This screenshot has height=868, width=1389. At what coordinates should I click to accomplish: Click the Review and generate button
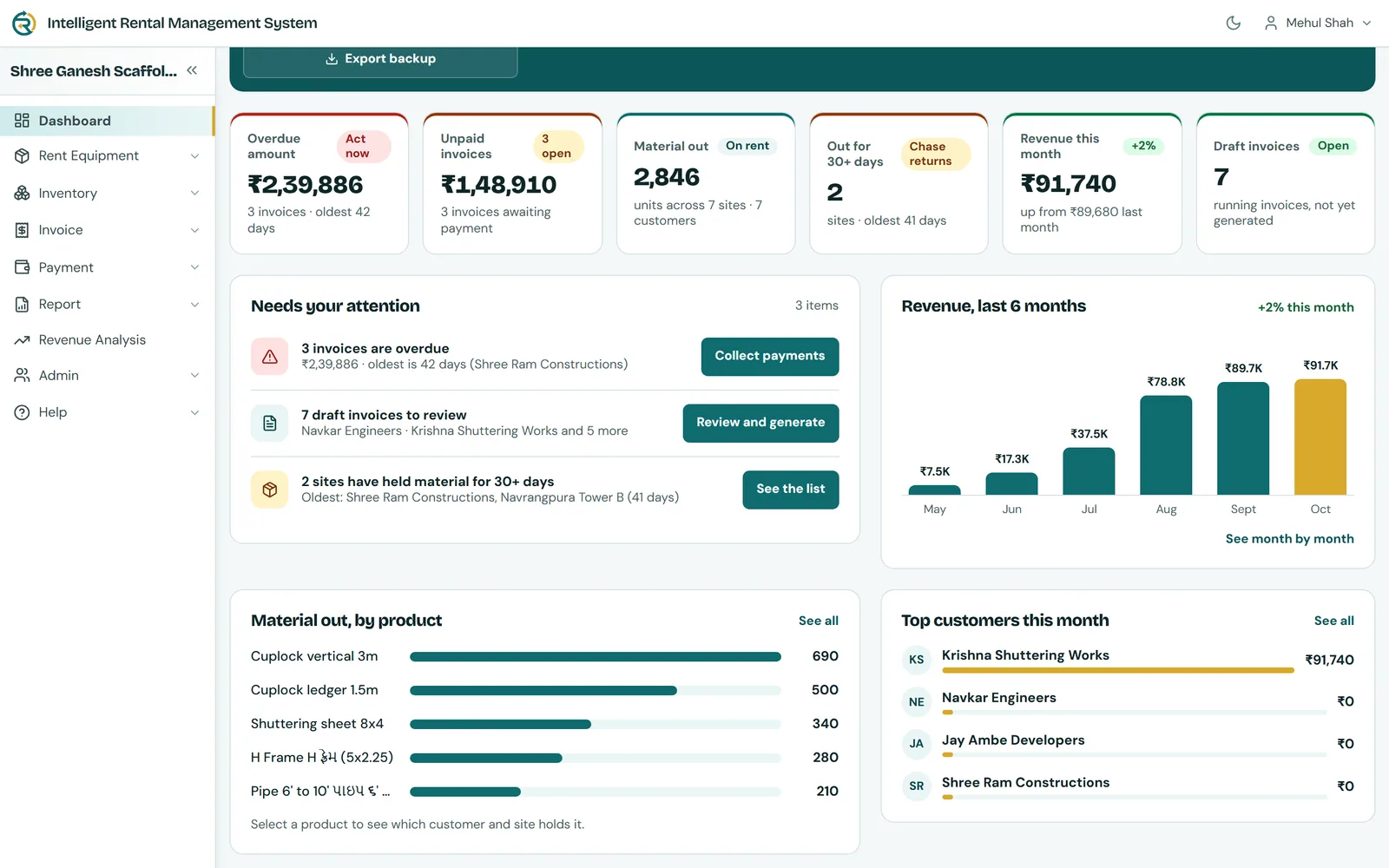[x=760, y=423]
